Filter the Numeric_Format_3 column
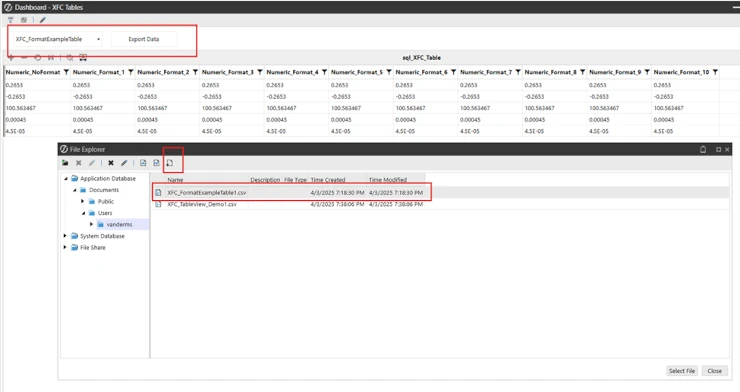The image size is (740, 392). [x=260, y=72]
